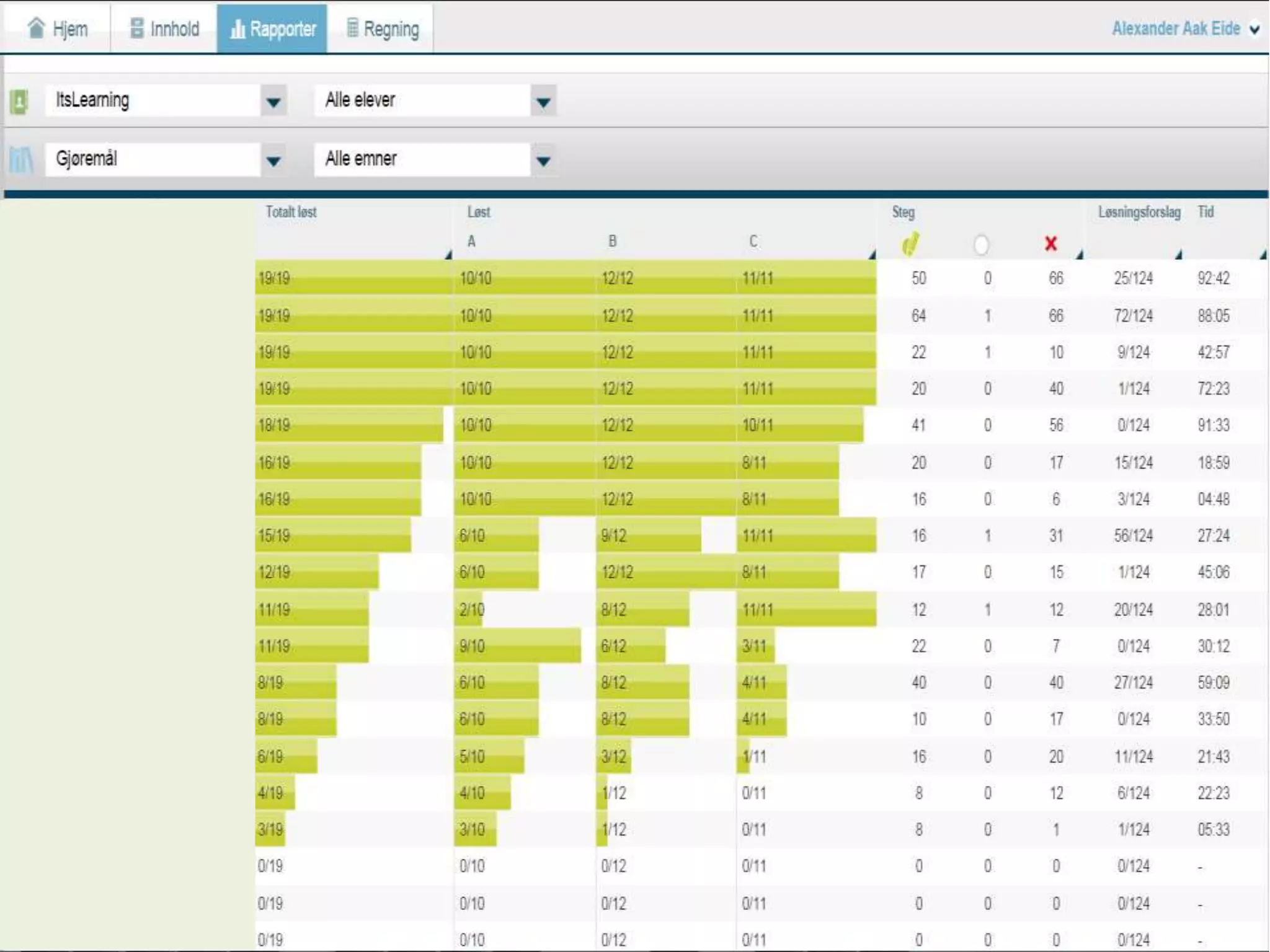The width and height of the screenshot is (1270, 952).
Task: Click the 9/10 progress bar in column A
Action: (517, 646)
